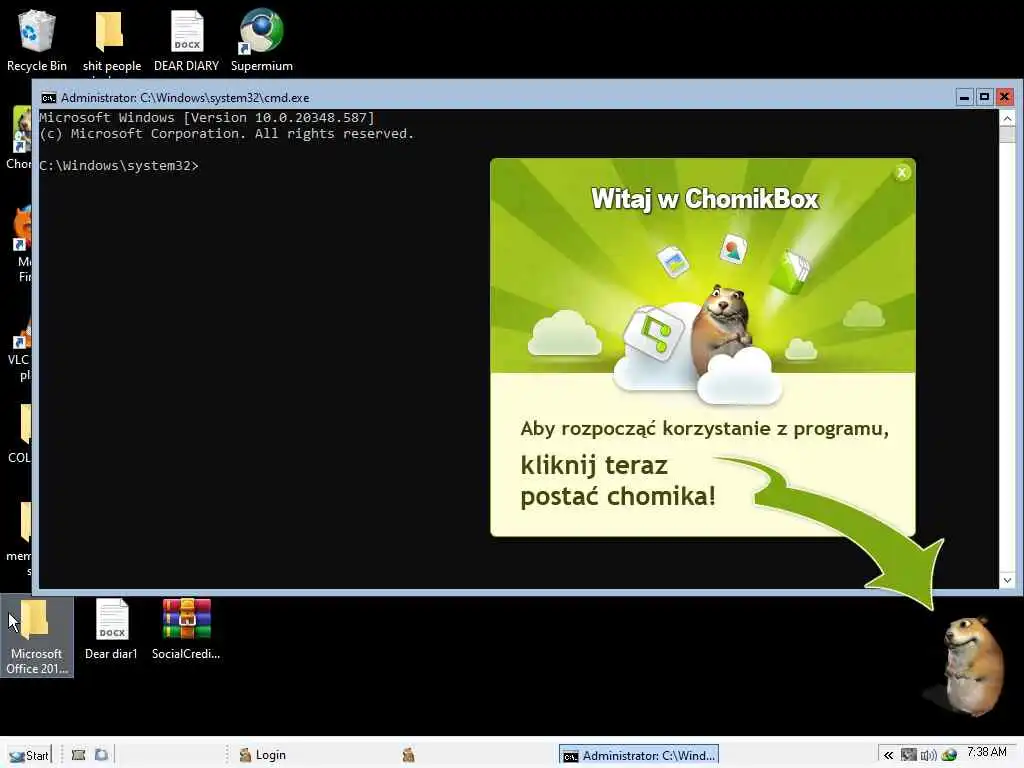Screen dimensions: 1024x768
Task: Click second quick launch icon beside Start
Action: [101, 755]
